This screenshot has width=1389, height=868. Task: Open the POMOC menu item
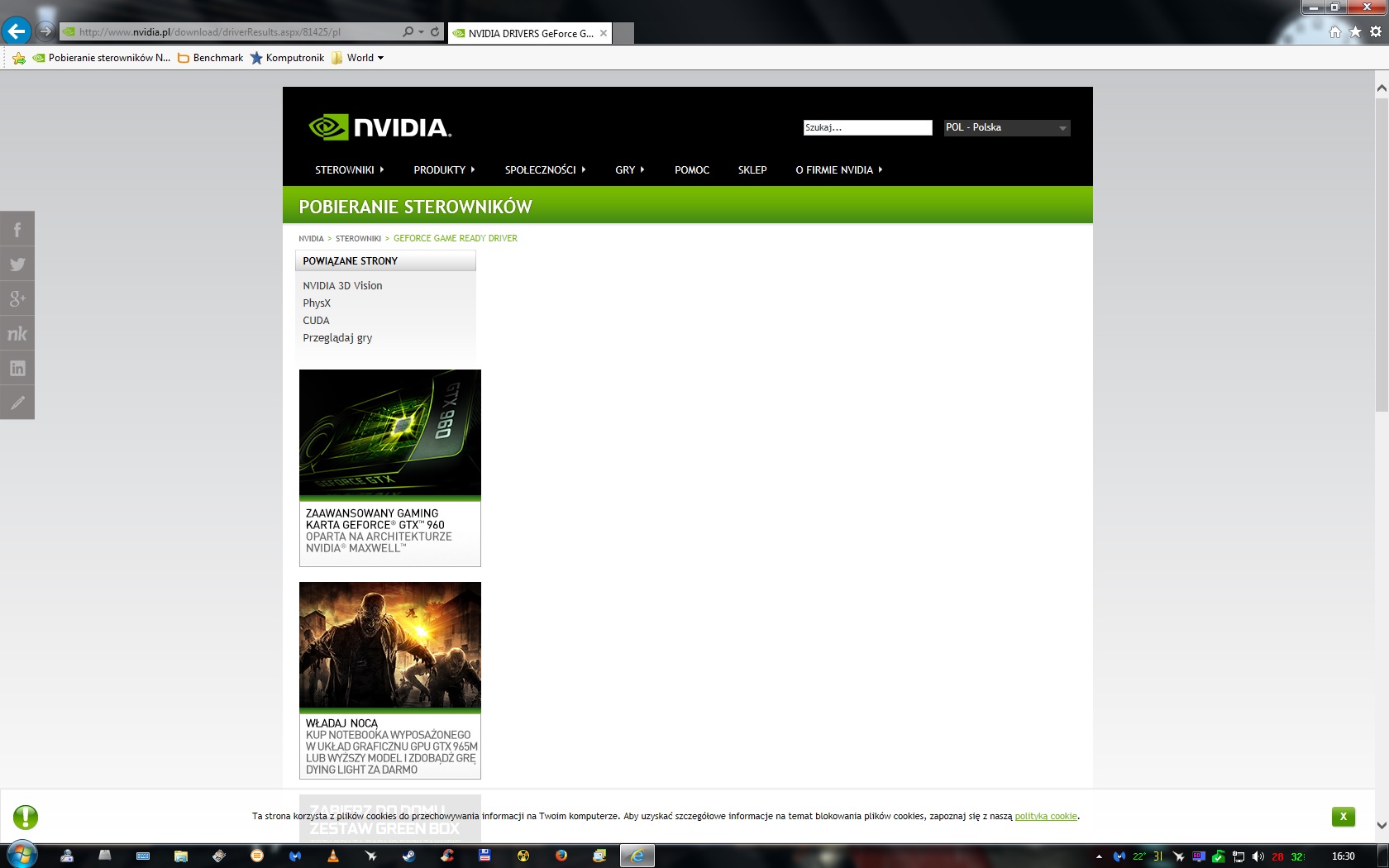[692, 169]
